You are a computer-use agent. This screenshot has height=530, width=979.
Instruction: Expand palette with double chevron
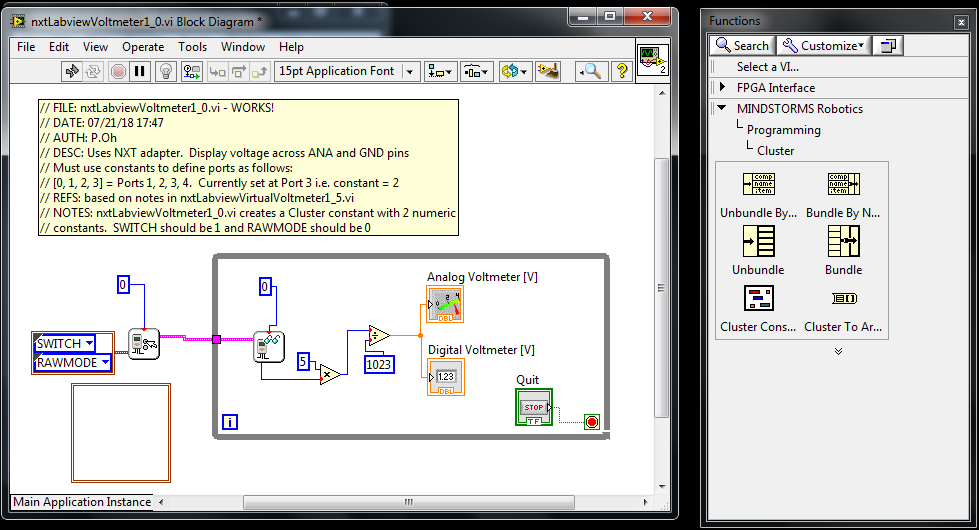pyautogui.click(x=839, y=351)
